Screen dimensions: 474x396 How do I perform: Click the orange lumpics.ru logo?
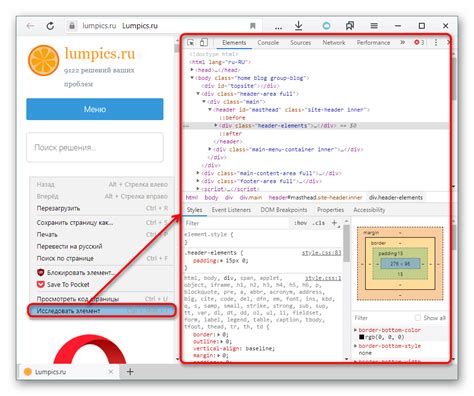pyautogui.click(x=43, y=60)
